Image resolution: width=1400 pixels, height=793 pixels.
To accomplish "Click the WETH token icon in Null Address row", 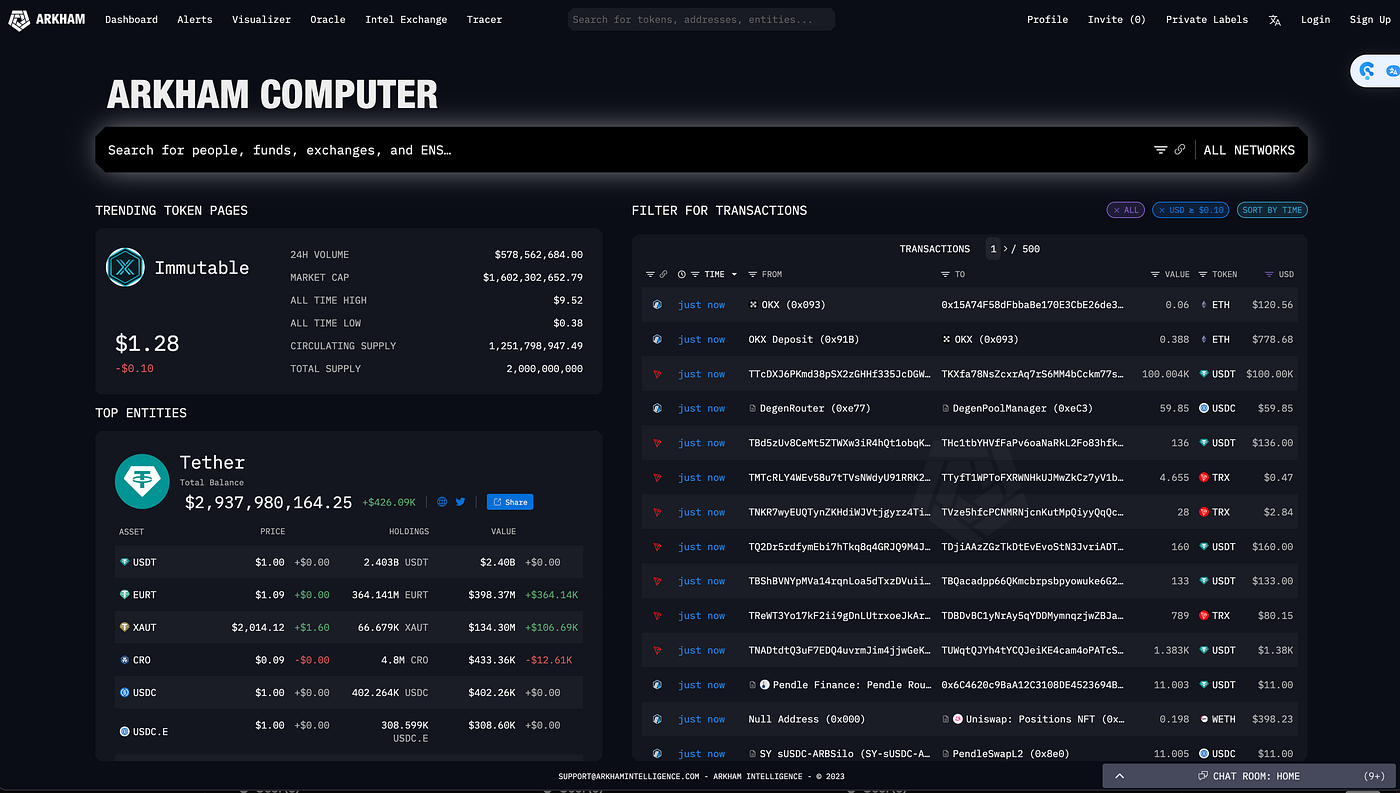I will click(1204, 719).
